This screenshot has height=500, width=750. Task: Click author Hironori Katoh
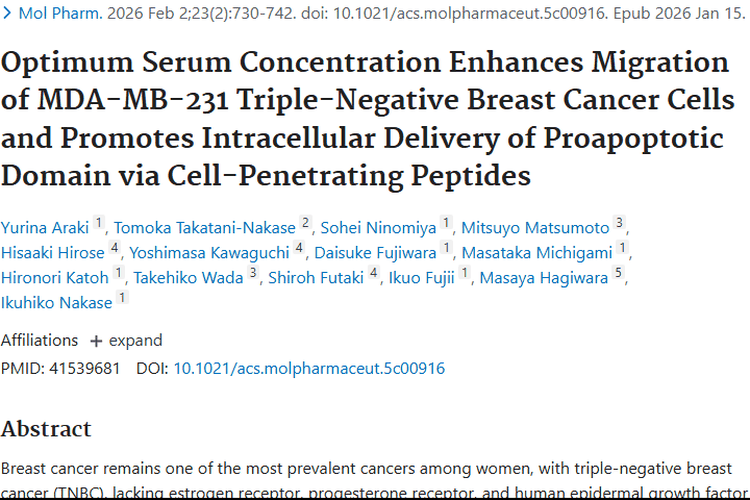[56, 278]
